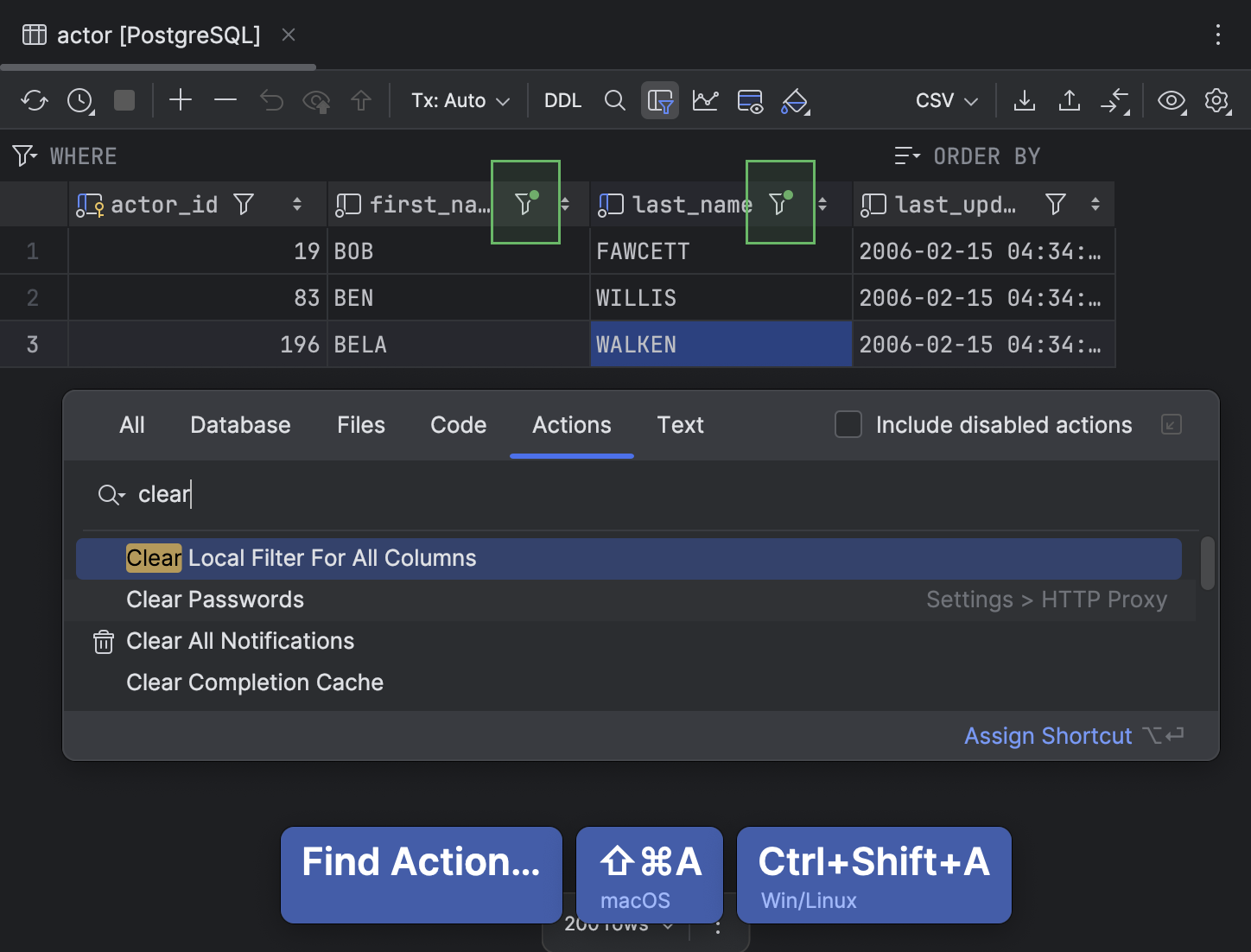Click the clock history icon in toolbar

79,100
